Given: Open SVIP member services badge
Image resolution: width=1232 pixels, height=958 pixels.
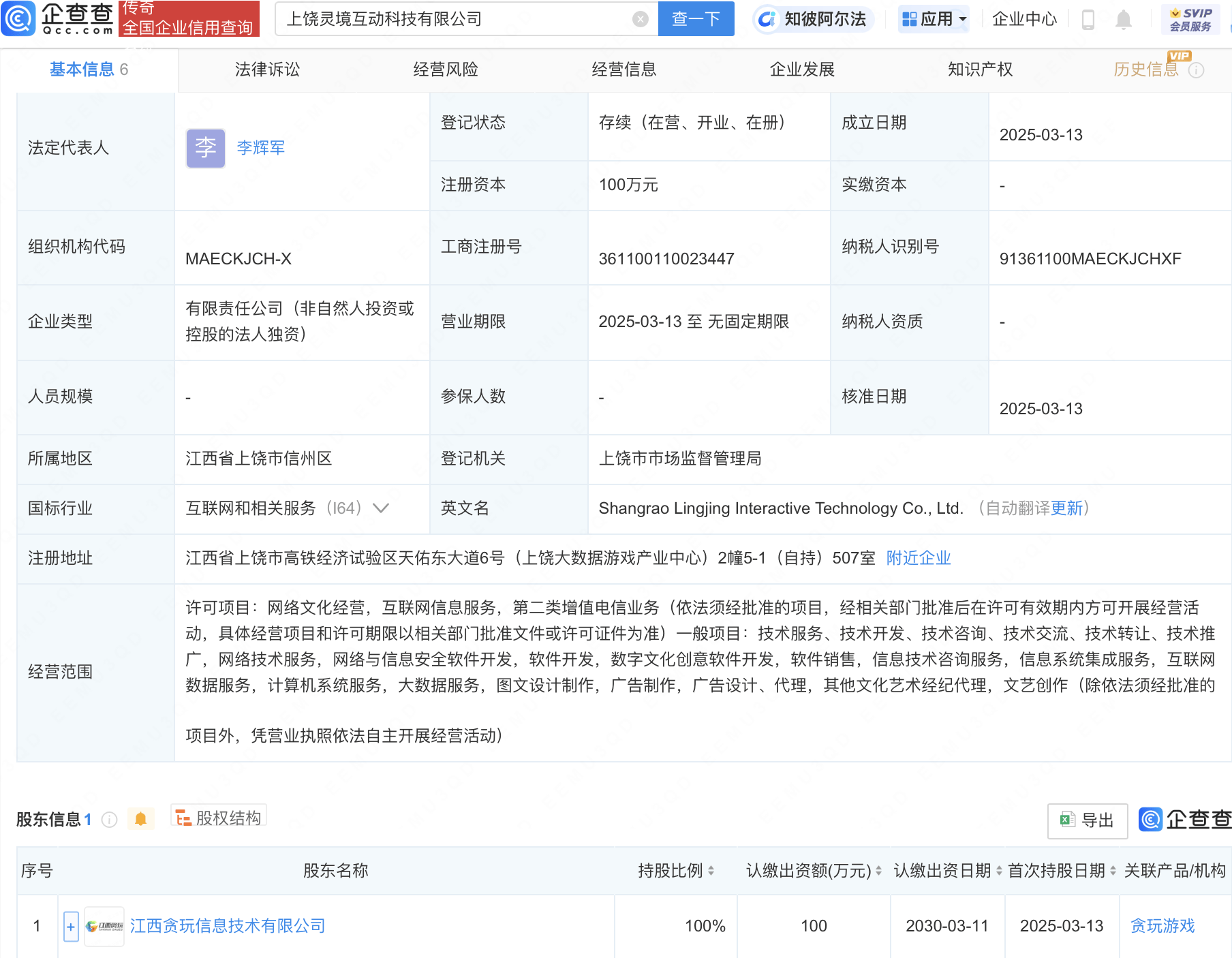Looking at the screenshot, I should pos(1190,19).
